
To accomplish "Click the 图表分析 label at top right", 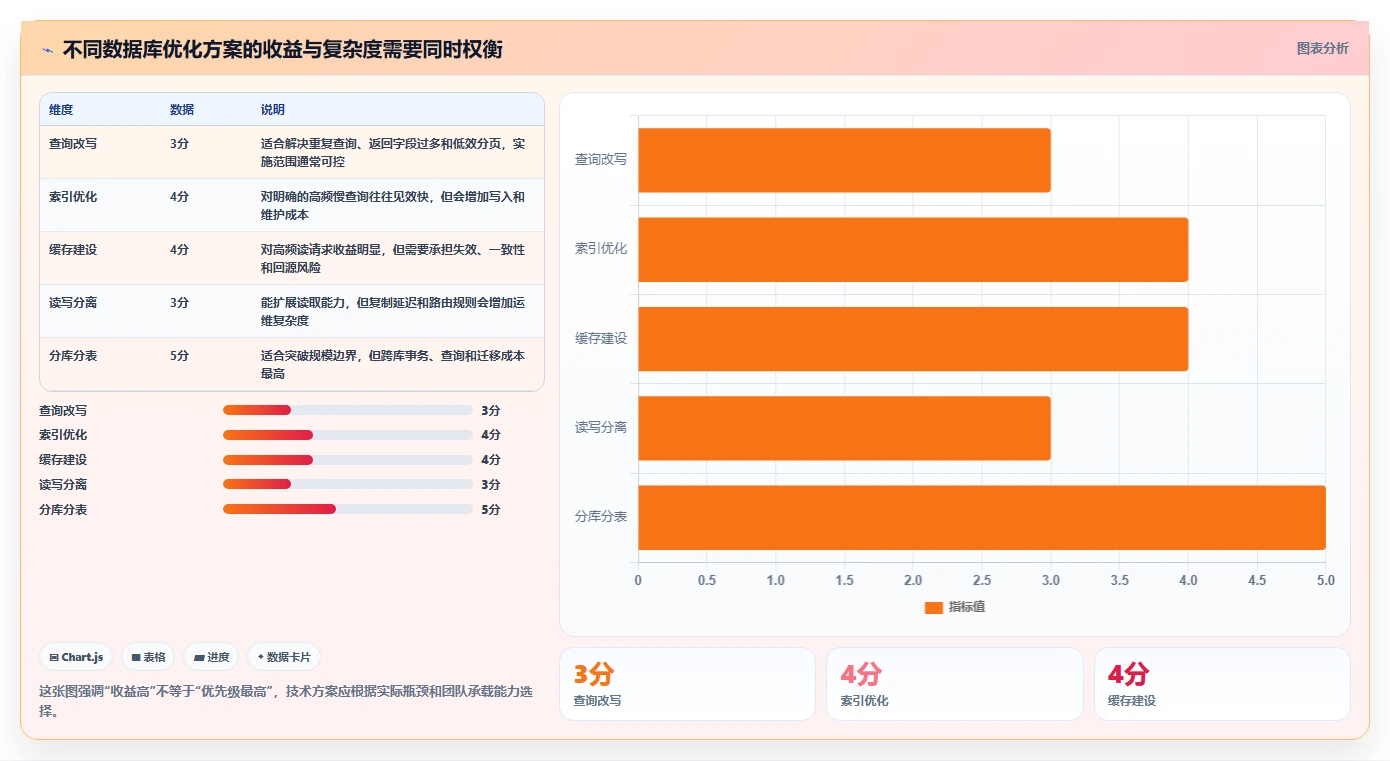I will coord(1322,48).
